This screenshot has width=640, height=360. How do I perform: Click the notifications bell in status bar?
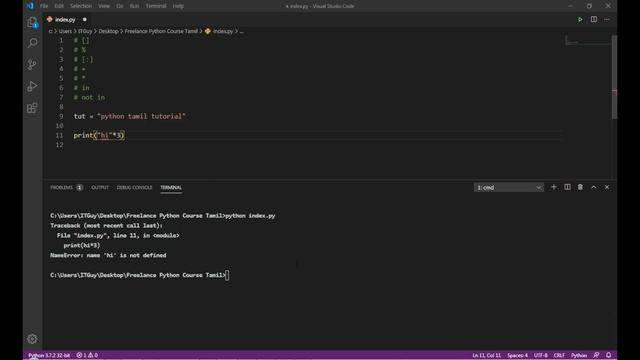608,355
